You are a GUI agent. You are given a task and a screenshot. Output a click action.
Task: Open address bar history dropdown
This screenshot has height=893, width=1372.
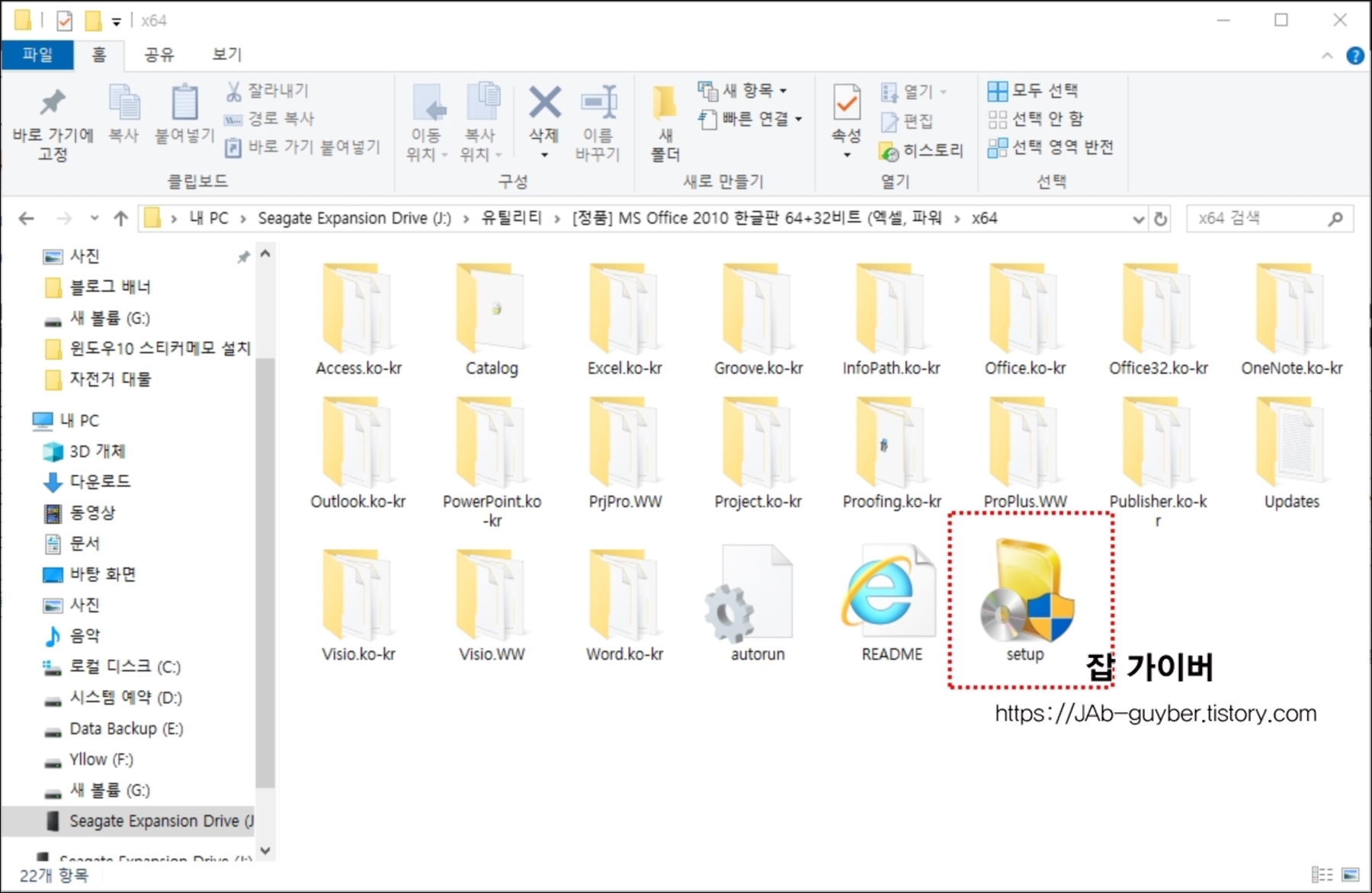(x=1138, y=219)
